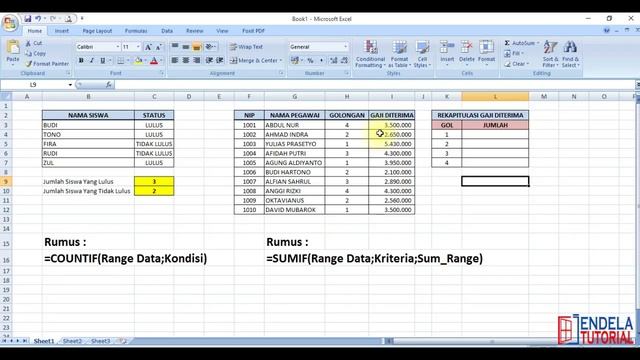The height and width of the screenshot is (360, 640).
Task: Click the Name Box showing L9
Action: tap(33, 84)
